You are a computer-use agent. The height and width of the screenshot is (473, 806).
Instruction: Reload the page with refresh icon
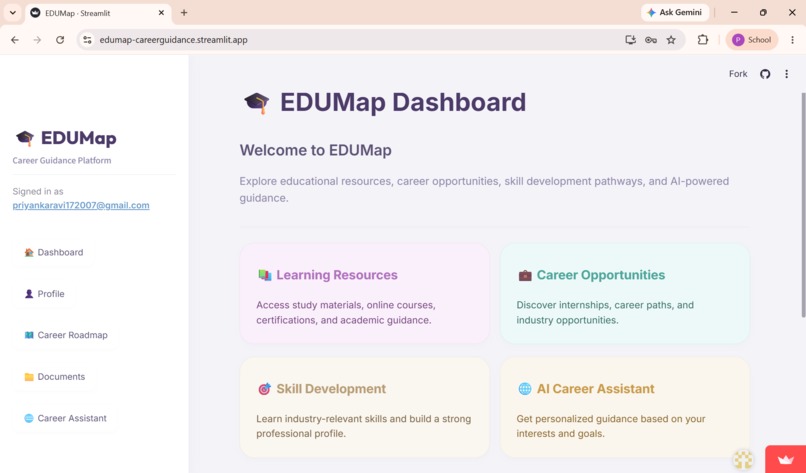click(60, 40)
